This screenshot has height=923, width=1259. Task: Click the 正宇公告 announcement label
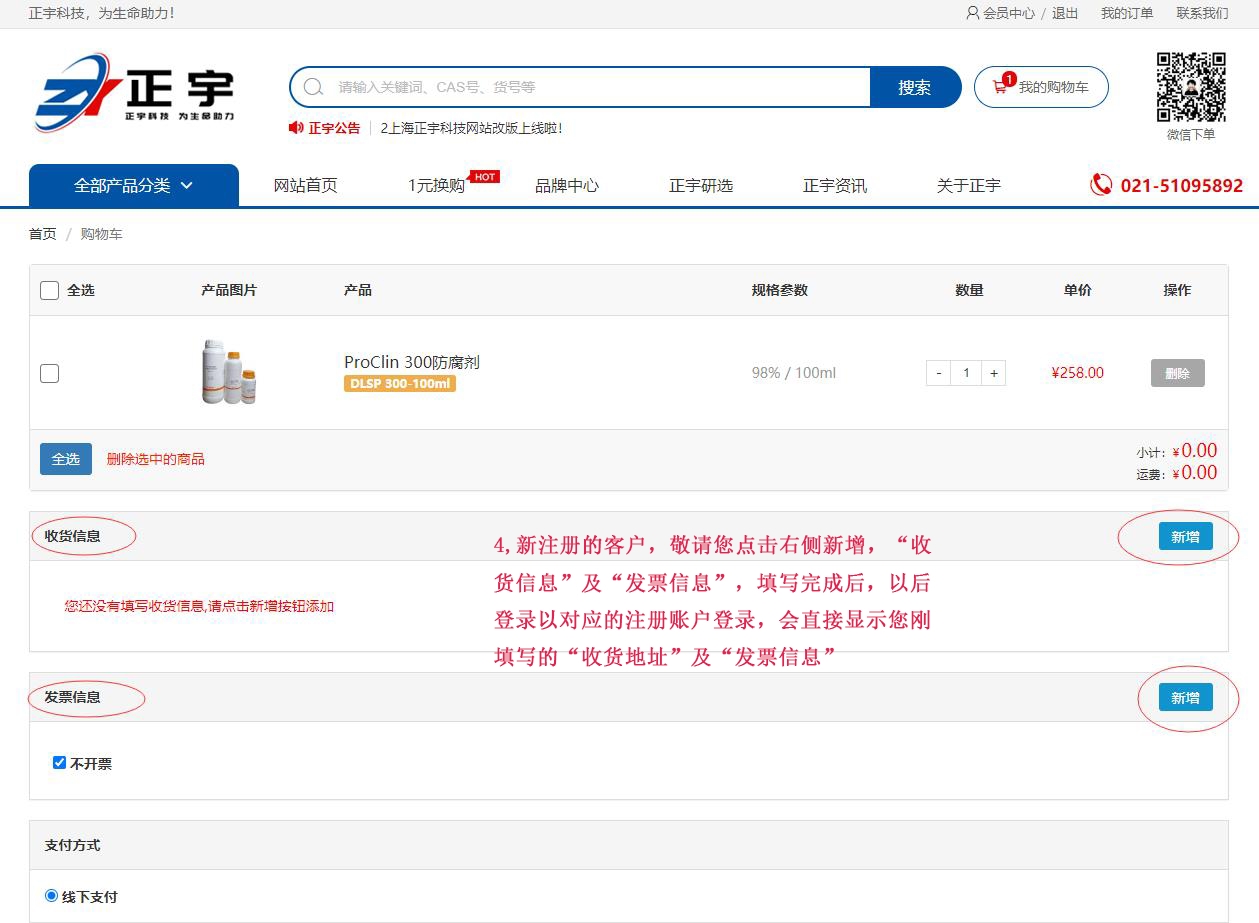point(334,128)
